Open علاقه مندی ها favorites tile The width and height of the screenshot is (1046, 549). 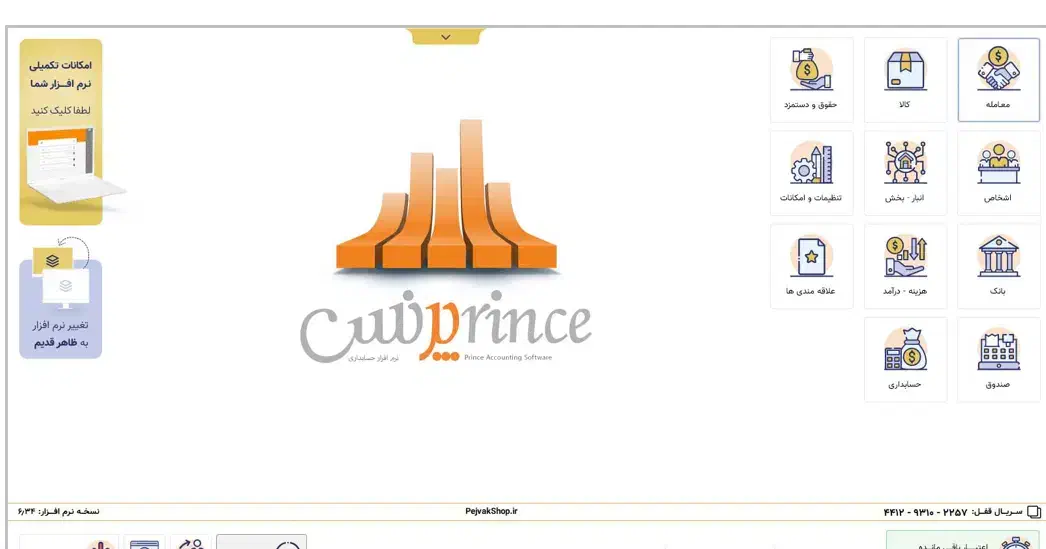point(811,266)
